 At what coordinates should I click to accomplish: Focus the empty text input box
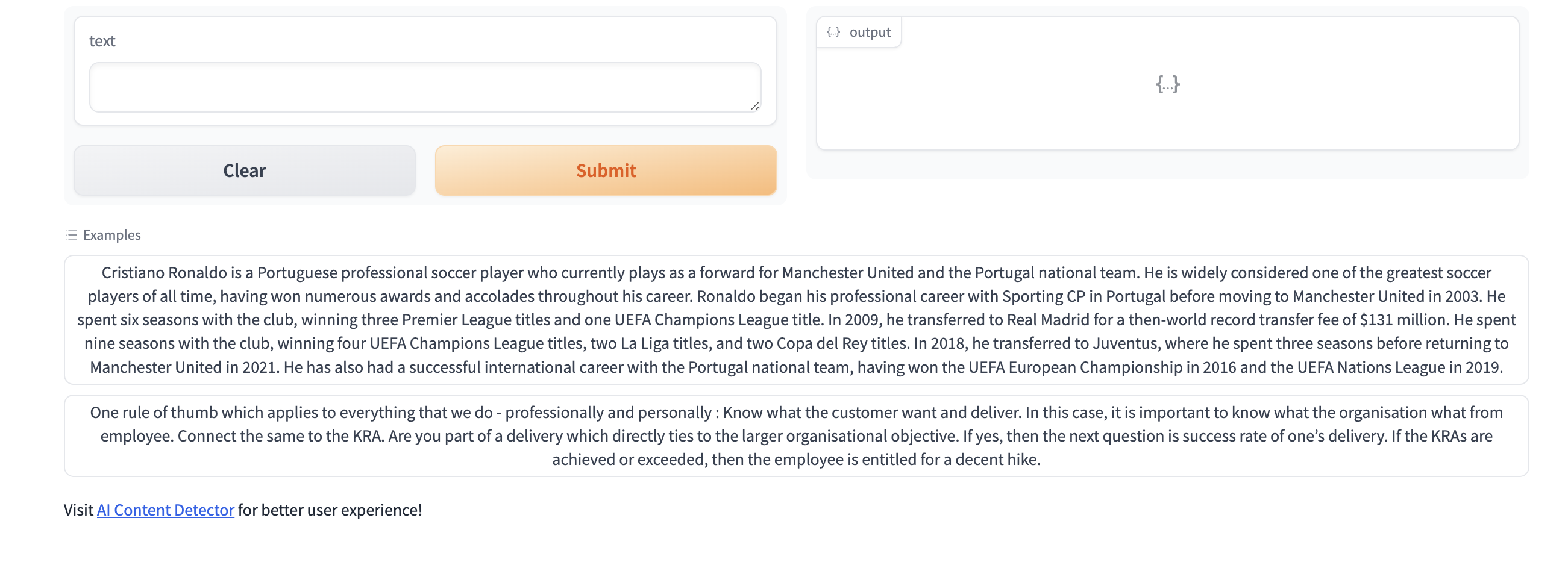point(424,87)
